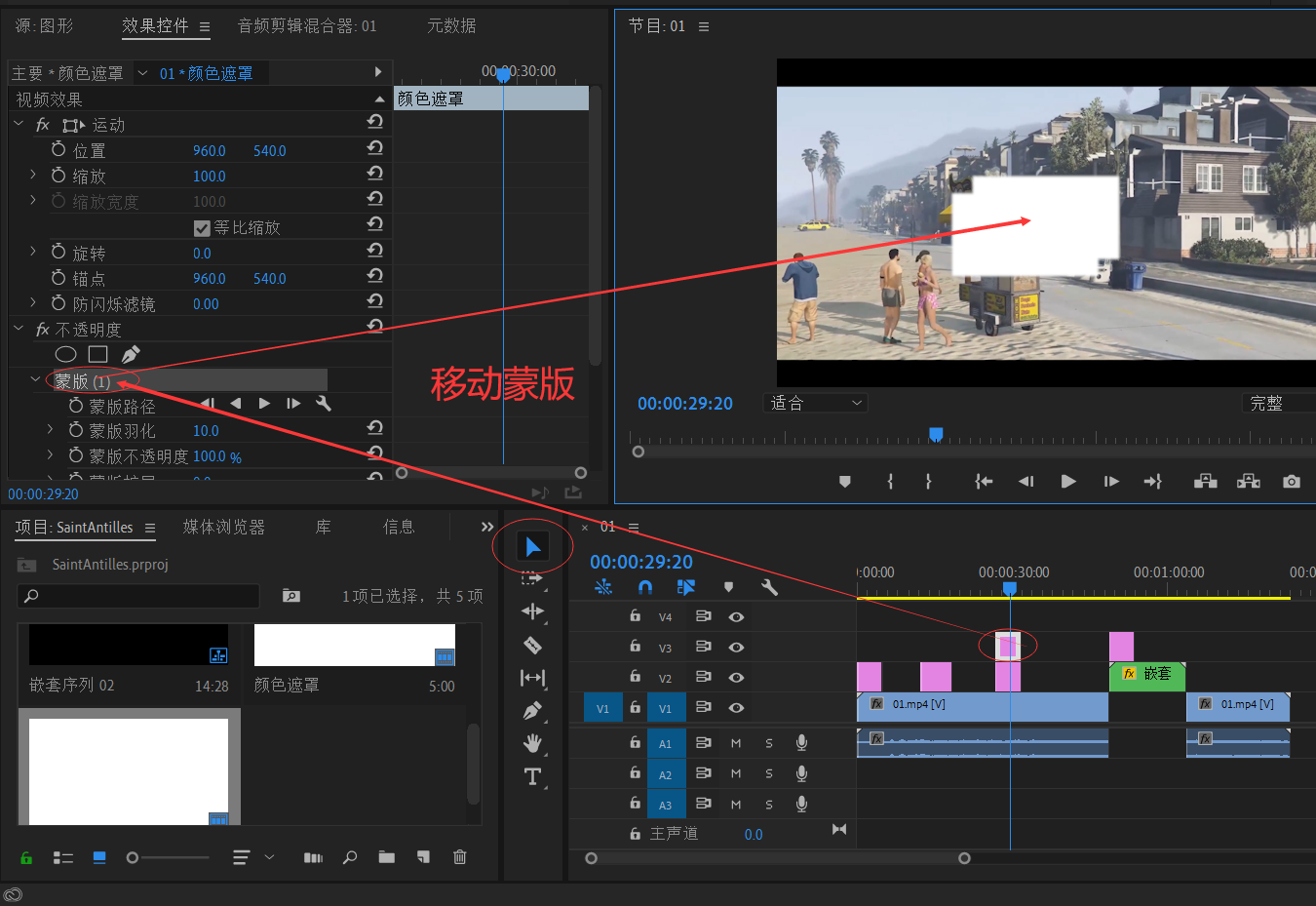Select the Razor tool
Viewport: 1316px width, 906px height.
tap(532, 645)
